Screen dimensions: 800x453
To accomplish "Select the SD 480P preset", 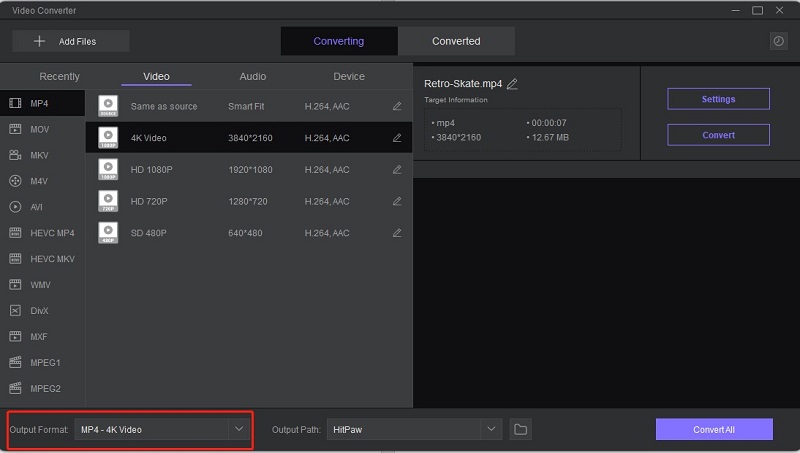I will click(249, 233).
